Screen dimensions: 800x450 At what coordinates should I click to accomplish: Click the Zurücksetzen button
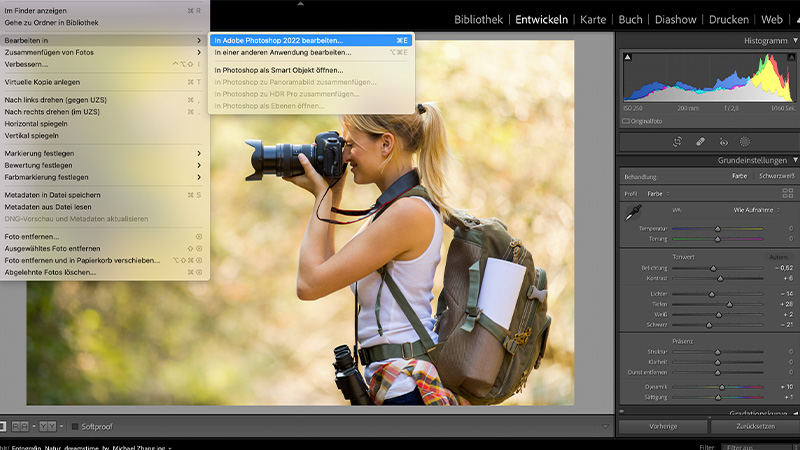coord(754,426)
